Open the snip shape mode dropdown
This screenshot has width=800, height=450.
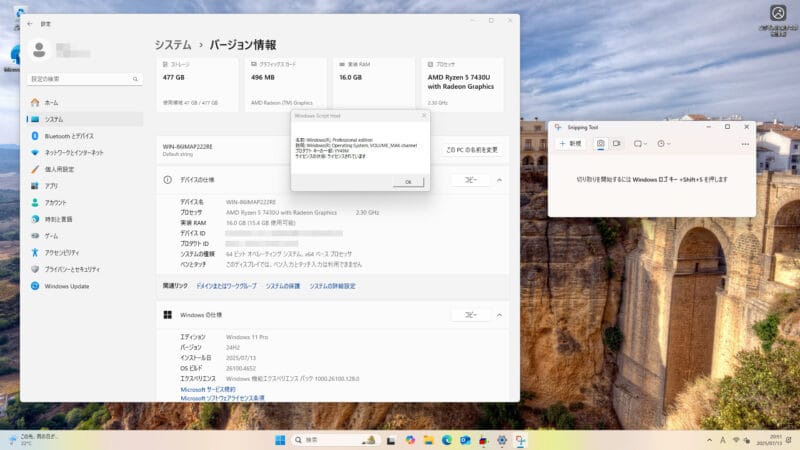pyautogui.click(x=640, y=144)
